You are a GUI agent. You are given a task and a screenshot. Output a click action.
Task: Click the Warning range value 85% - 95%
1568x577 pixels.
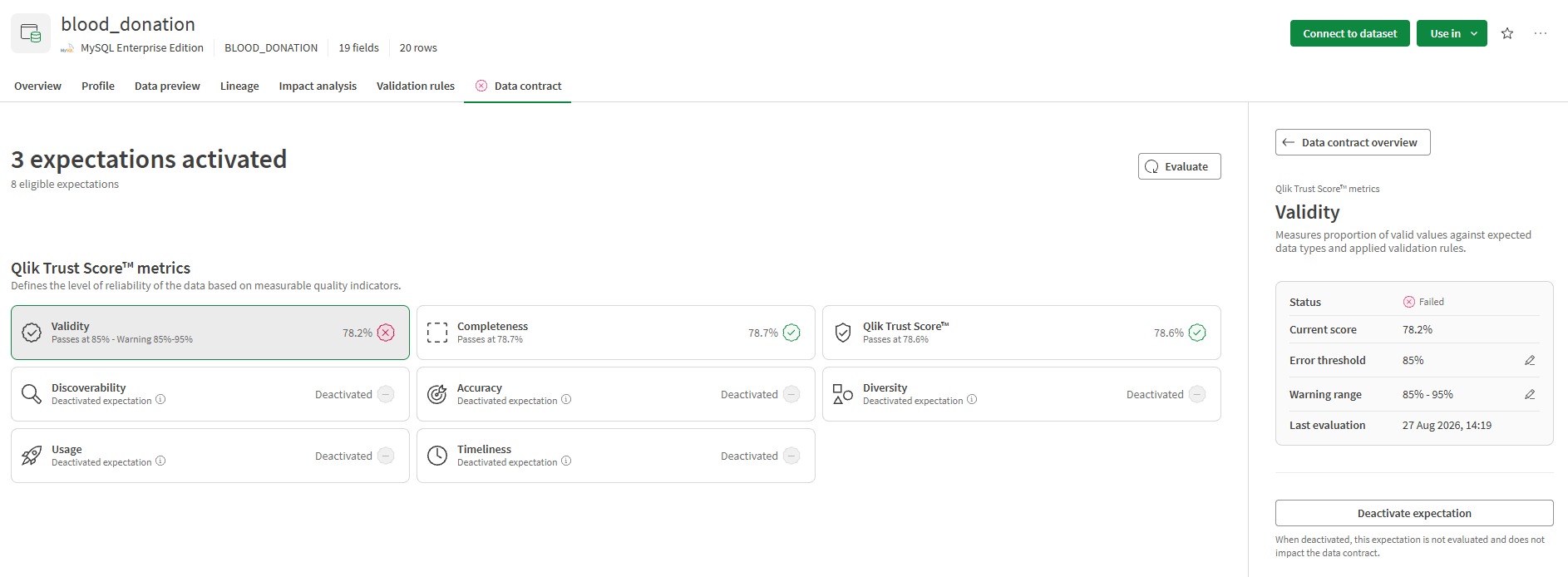(x=1427, y=394)
